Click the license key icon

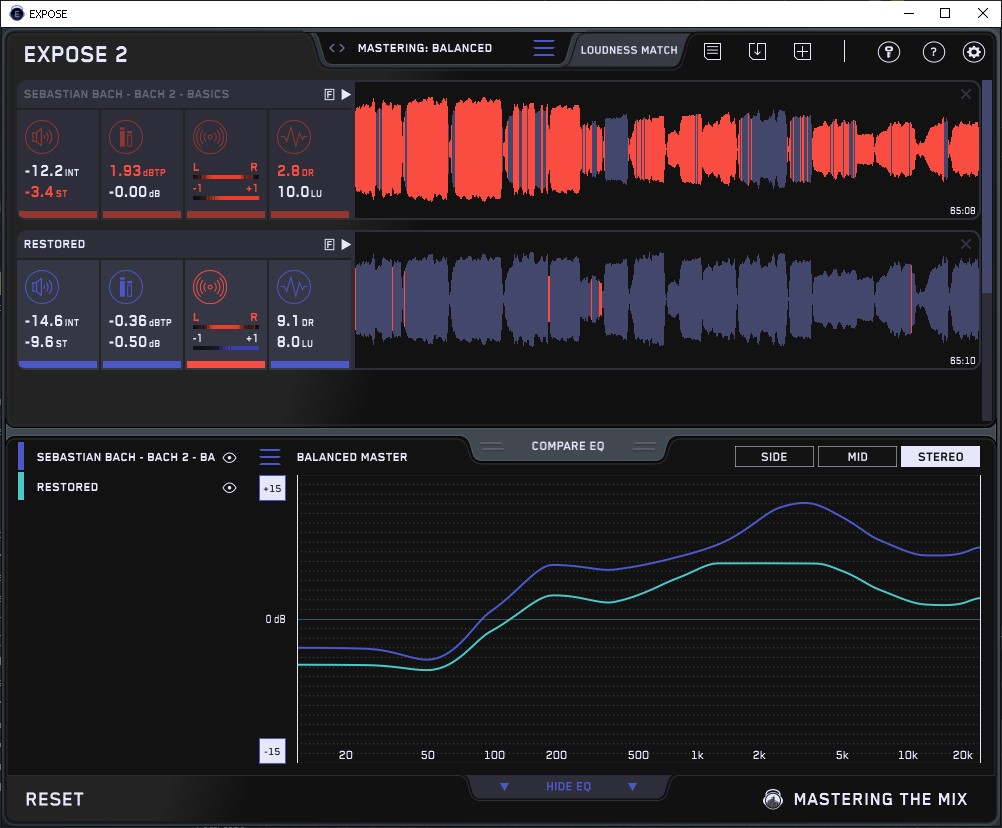(x=889, y=52)
